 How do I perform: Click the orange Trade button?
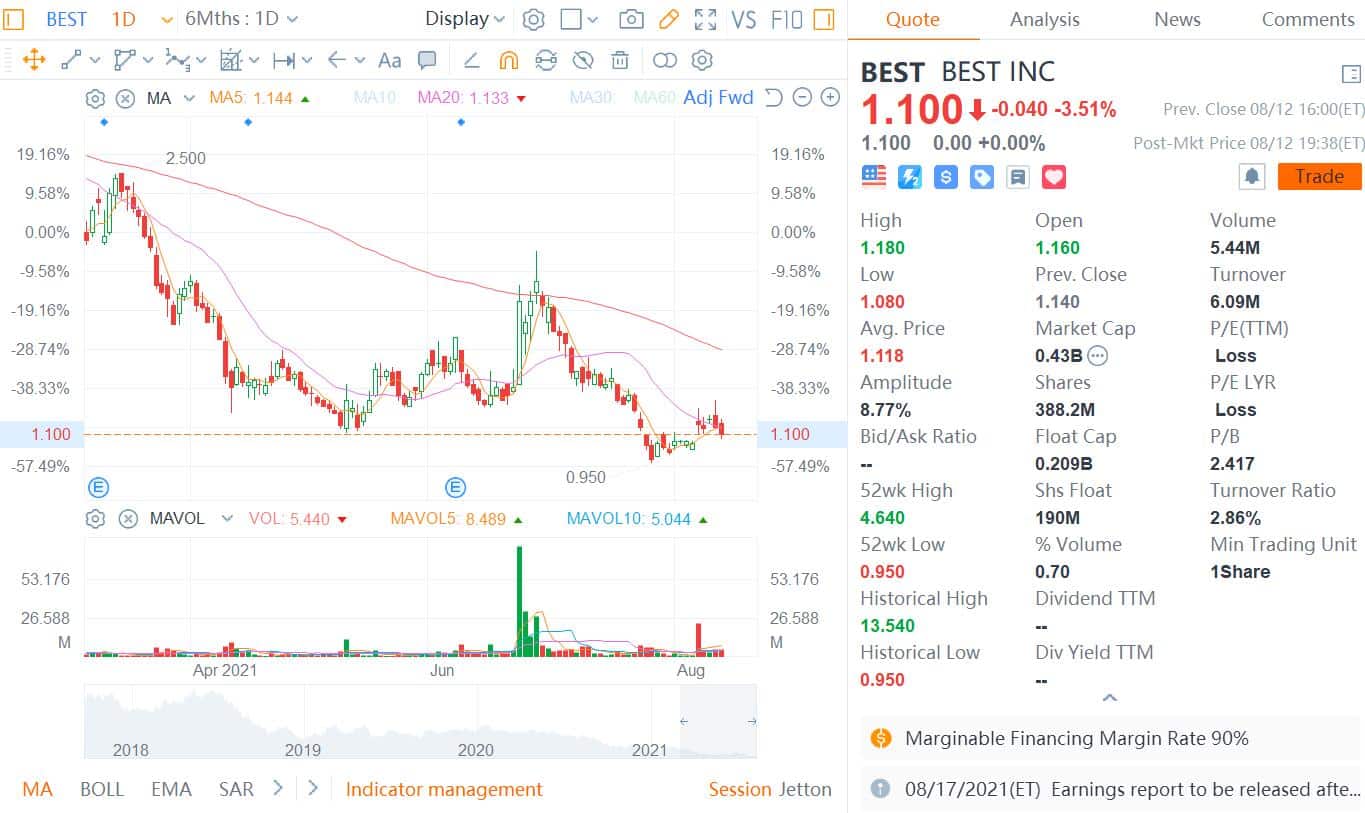1319,176
